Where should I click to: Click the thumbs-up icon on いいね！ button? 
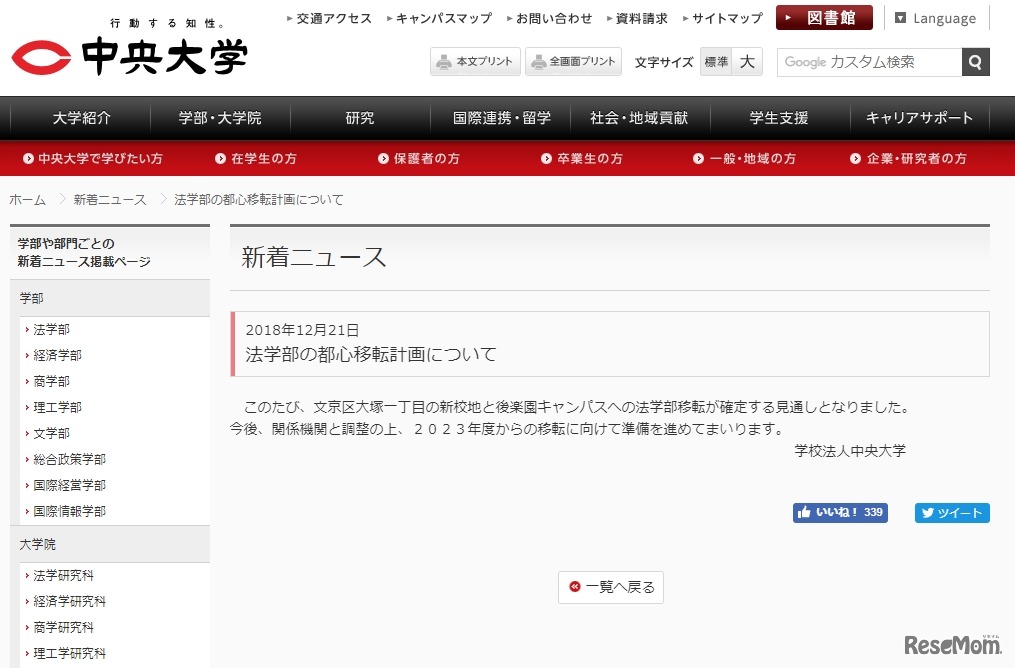click(807, 512)
